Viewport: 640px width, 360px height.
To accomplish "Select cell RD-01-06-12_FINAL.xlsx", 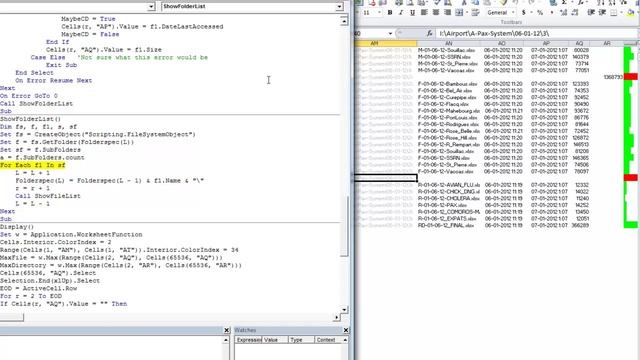I will click(x=449, y=225).
